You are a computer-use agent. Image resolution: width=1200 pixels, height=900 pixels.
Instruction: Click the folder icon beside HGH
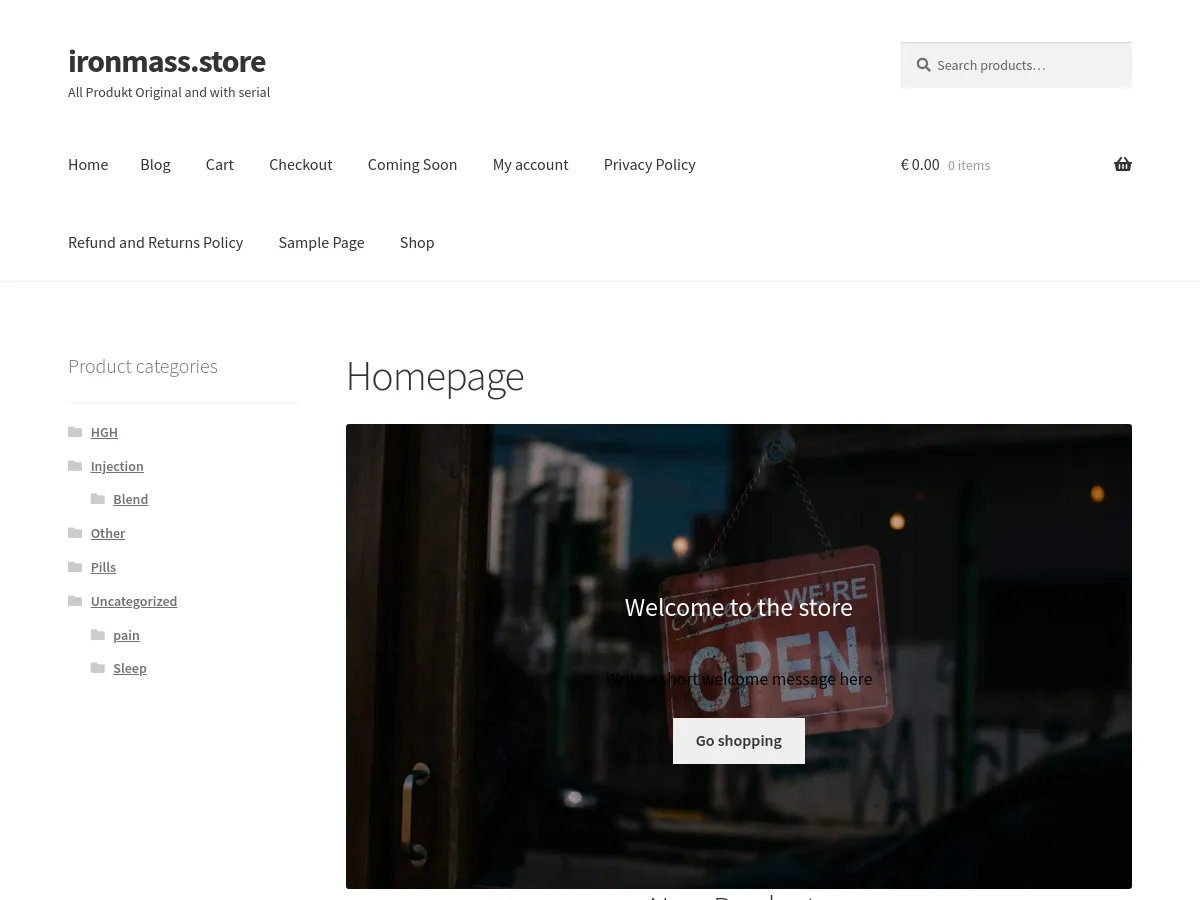pyautogui.click(x=76, y=432)
